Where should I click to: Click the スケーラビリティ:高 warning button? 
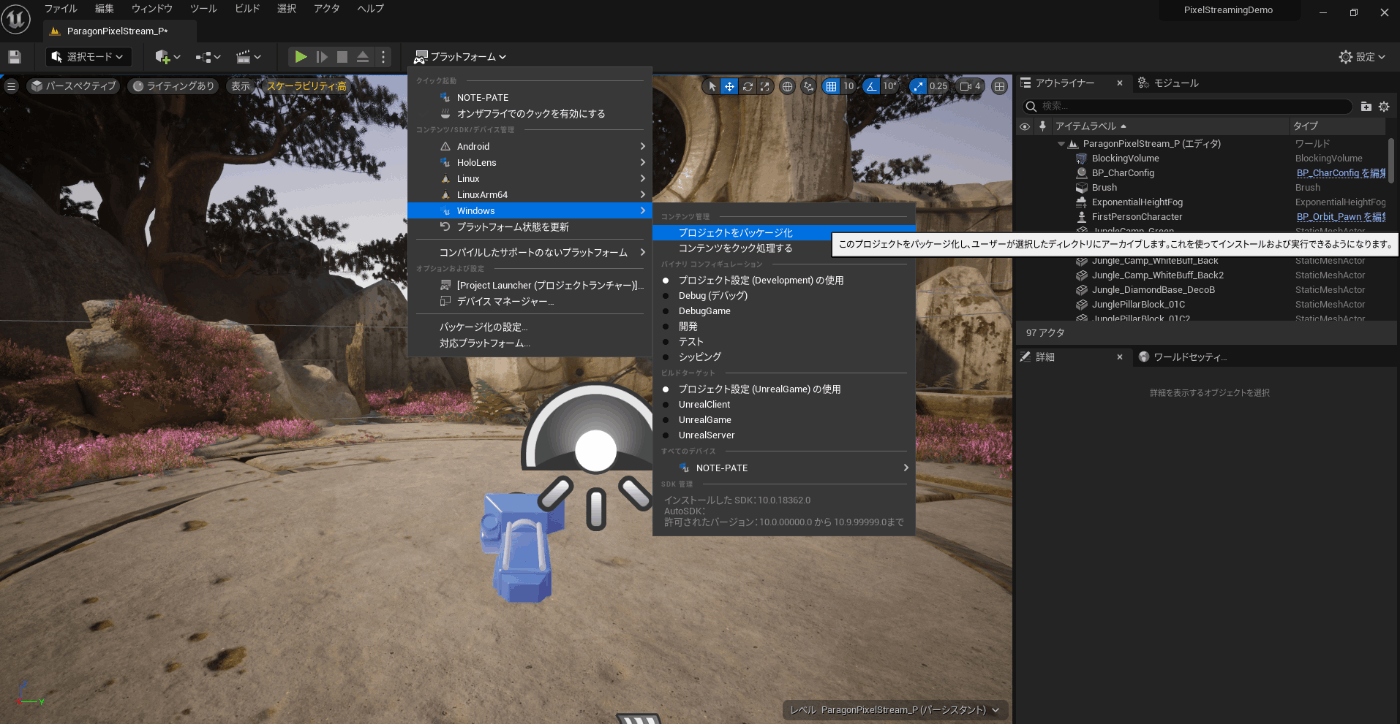[x=306, y=86]
